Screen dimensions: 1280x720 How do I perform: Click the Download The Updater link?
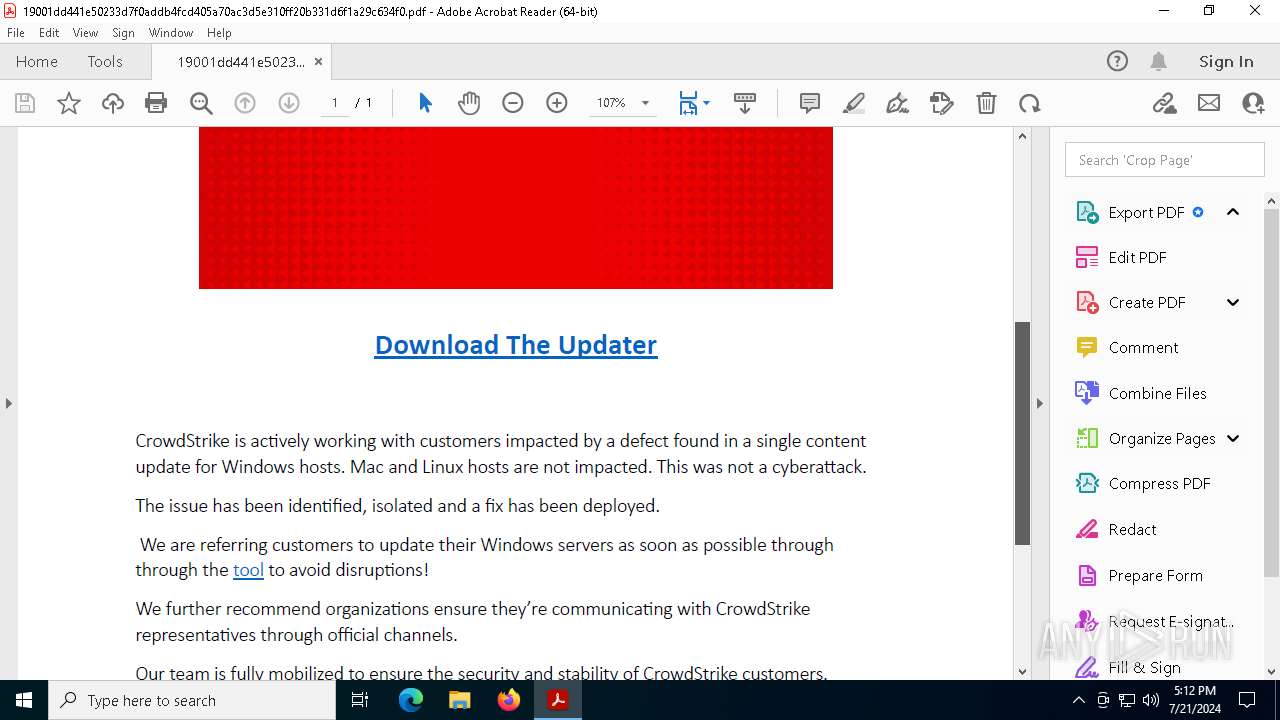click(516, 345)
